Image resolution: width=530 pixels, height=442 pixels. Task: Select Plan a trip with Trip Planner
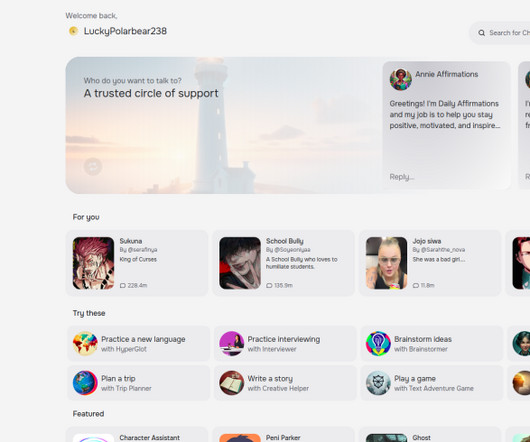click(x=138, y=383)
